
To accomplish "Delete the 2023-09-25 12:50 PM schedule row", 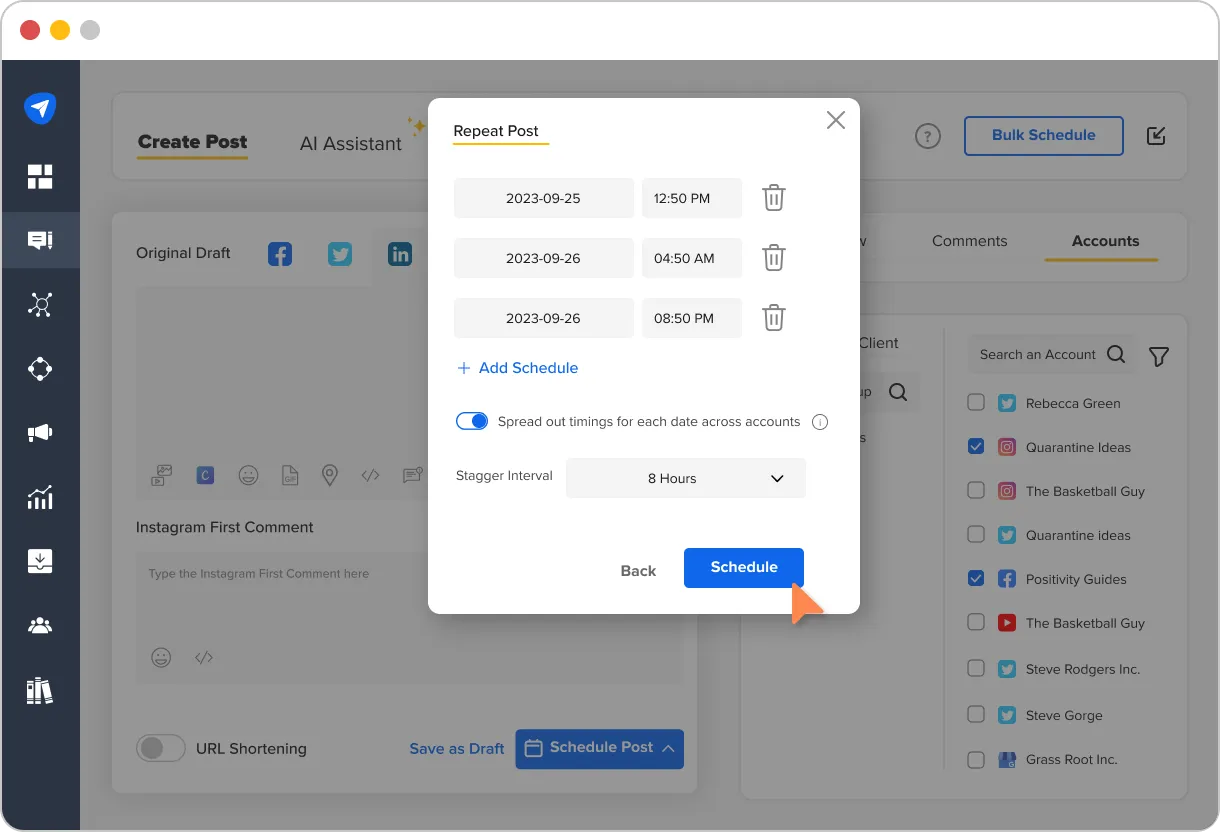I will point(773,198).
